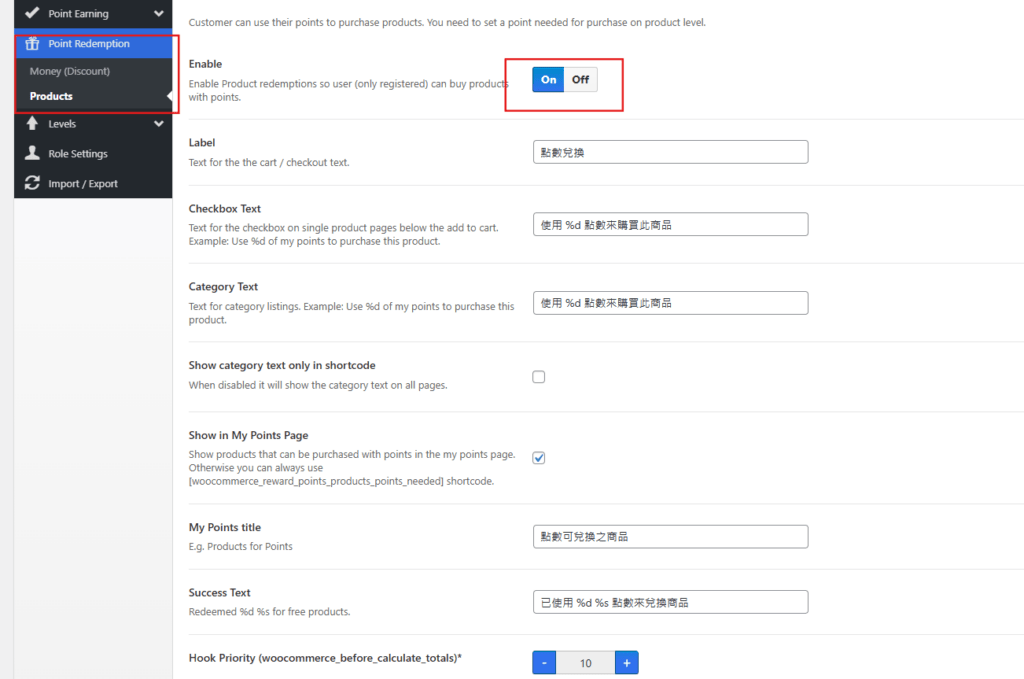Click the Label text input field
This screenshot has height=679, width=1024.
point(670,152)
